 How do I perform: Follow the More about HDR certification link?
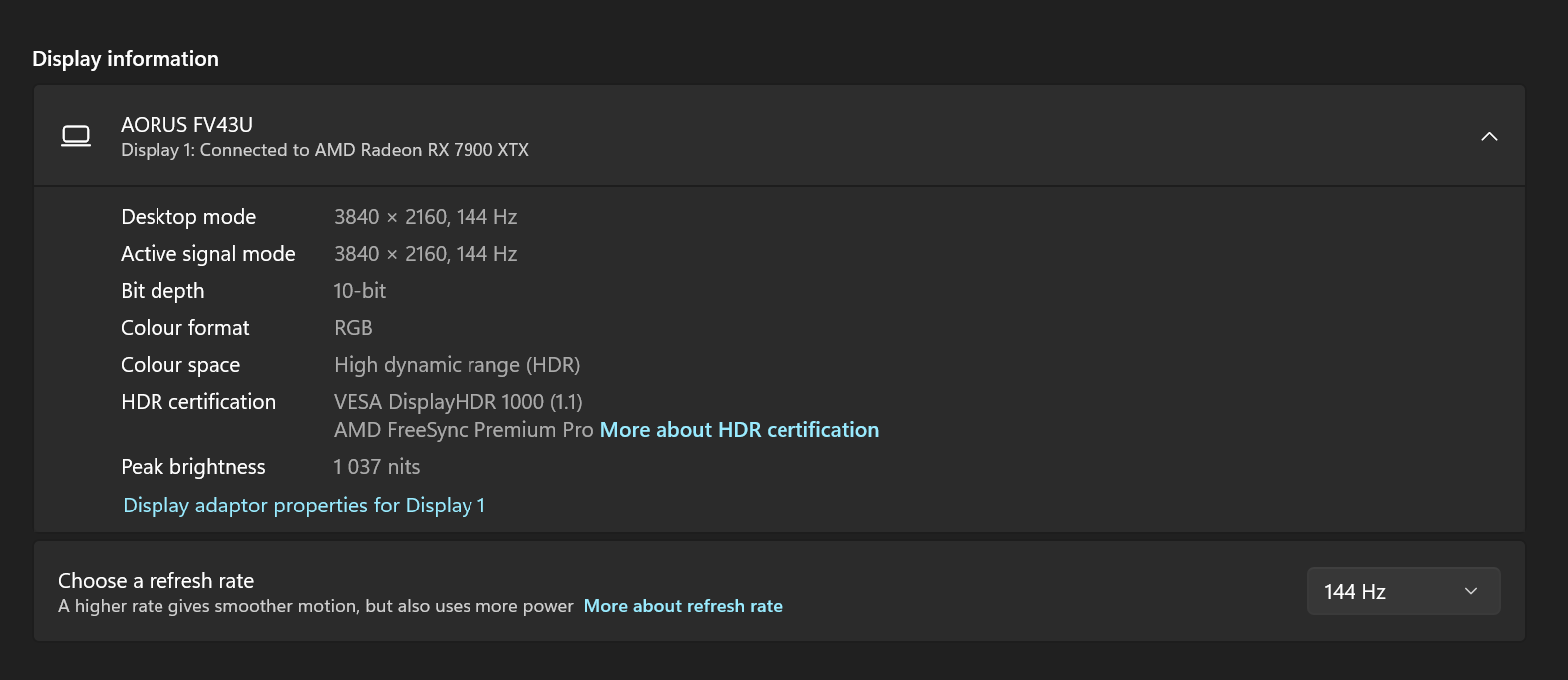(739, 430)
